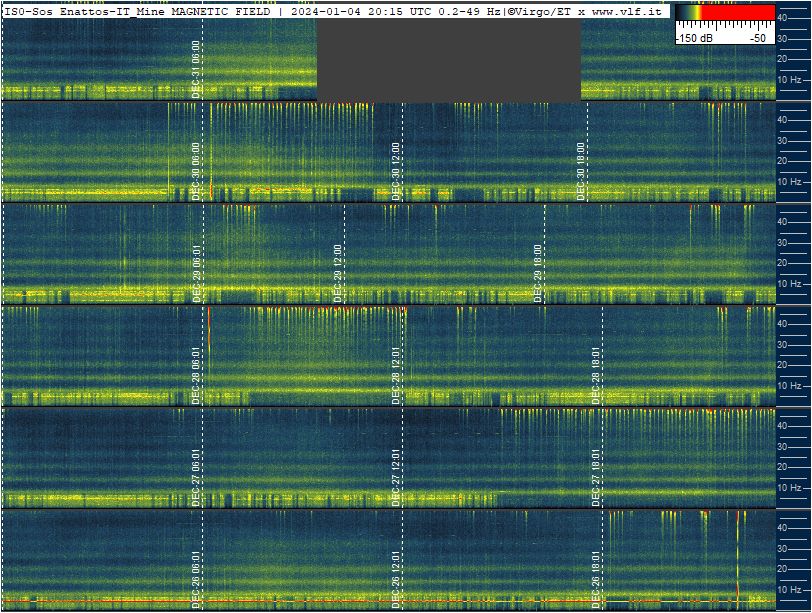Click the -50 label on the legend
Screen dimensions: 812x613
759,38
